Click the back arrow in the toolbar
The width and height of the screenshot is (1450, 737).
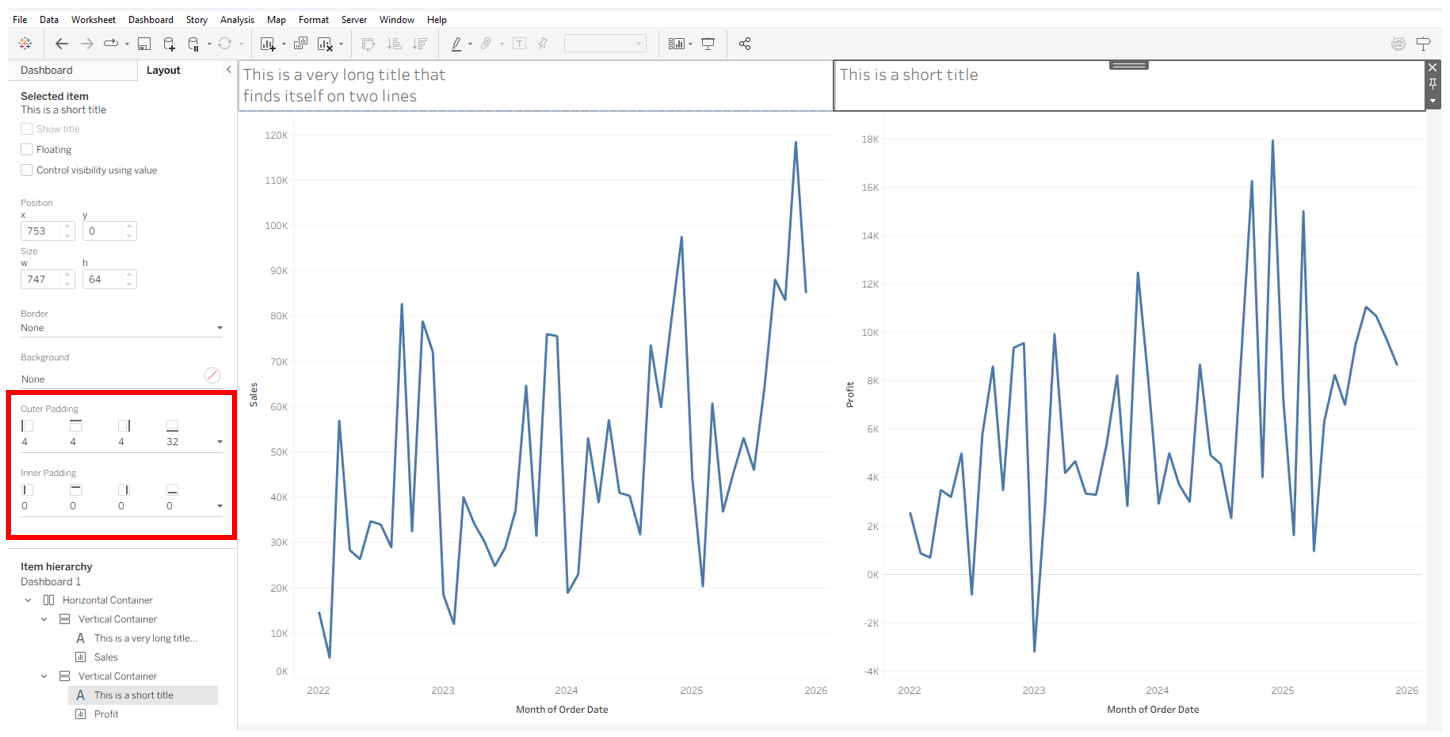click(62, 44)
